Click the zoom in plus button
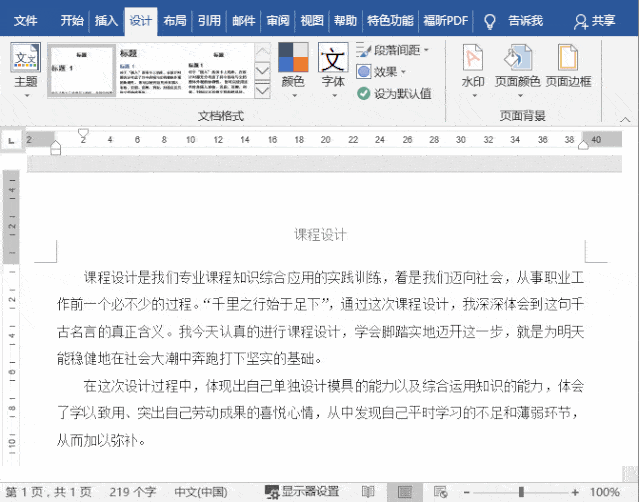Viewport: 639px width, 502px height. pyautogui.click(x=575, y=492)
